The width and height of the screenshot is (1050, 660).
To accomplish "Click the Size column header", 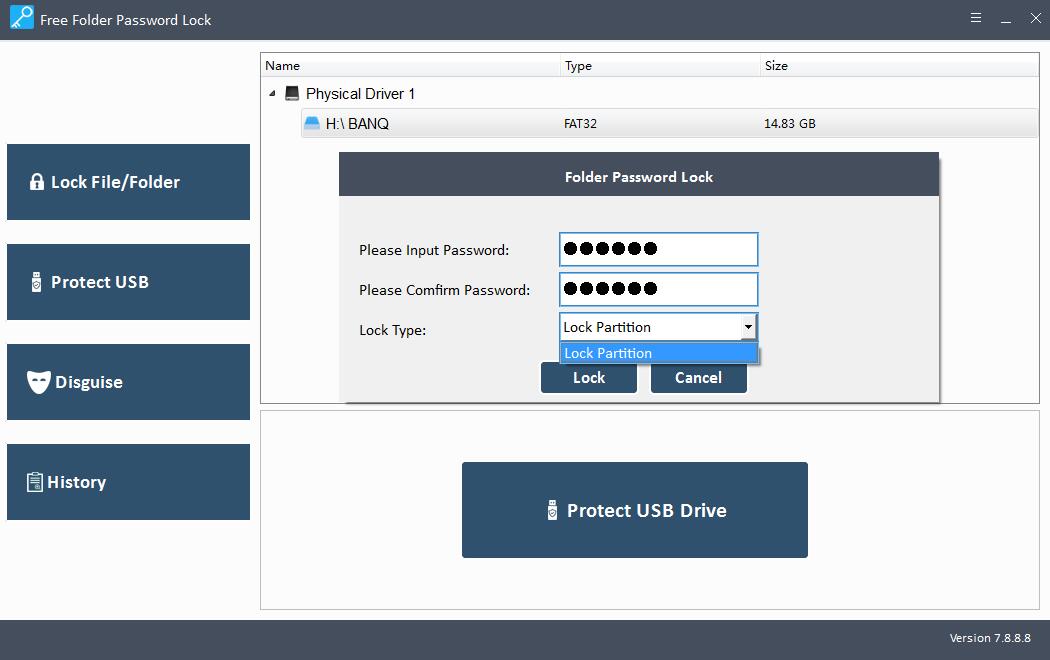I will pyautogui.click(x=777, y=65).
